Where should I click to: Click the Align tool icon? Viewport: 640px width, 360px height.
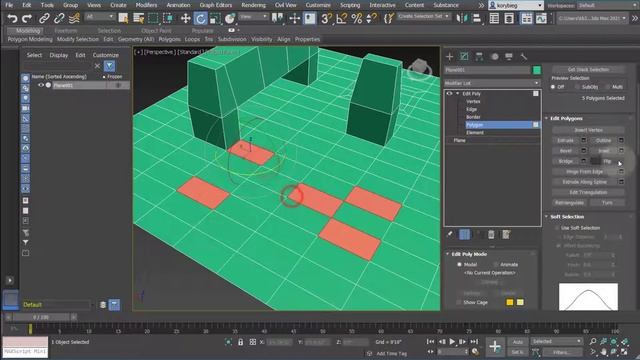(476, 18)
